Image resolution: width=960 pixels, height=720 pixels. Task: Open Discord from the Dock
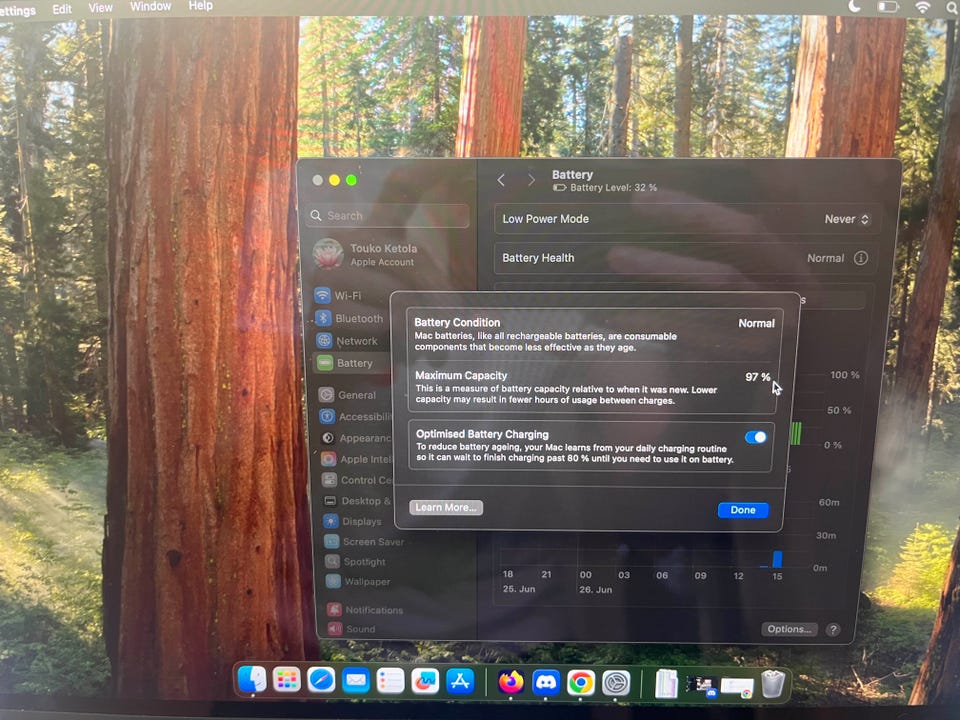coord(546,683)
